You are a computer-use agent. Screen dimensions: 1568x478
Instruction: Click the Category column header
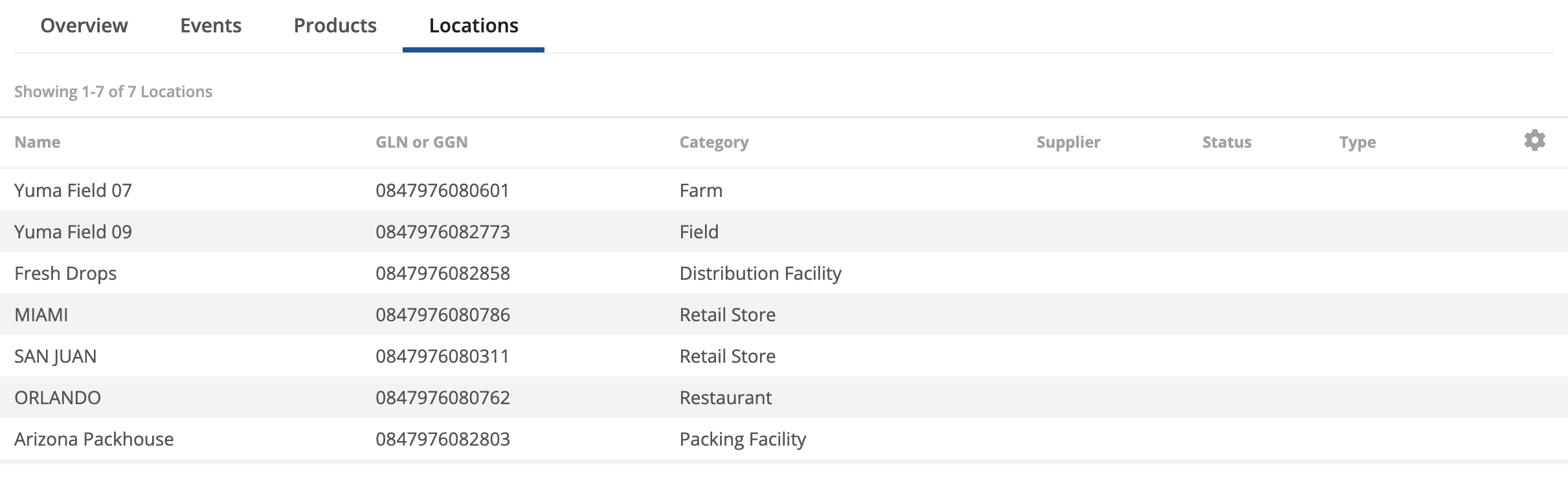coord(714,142)
